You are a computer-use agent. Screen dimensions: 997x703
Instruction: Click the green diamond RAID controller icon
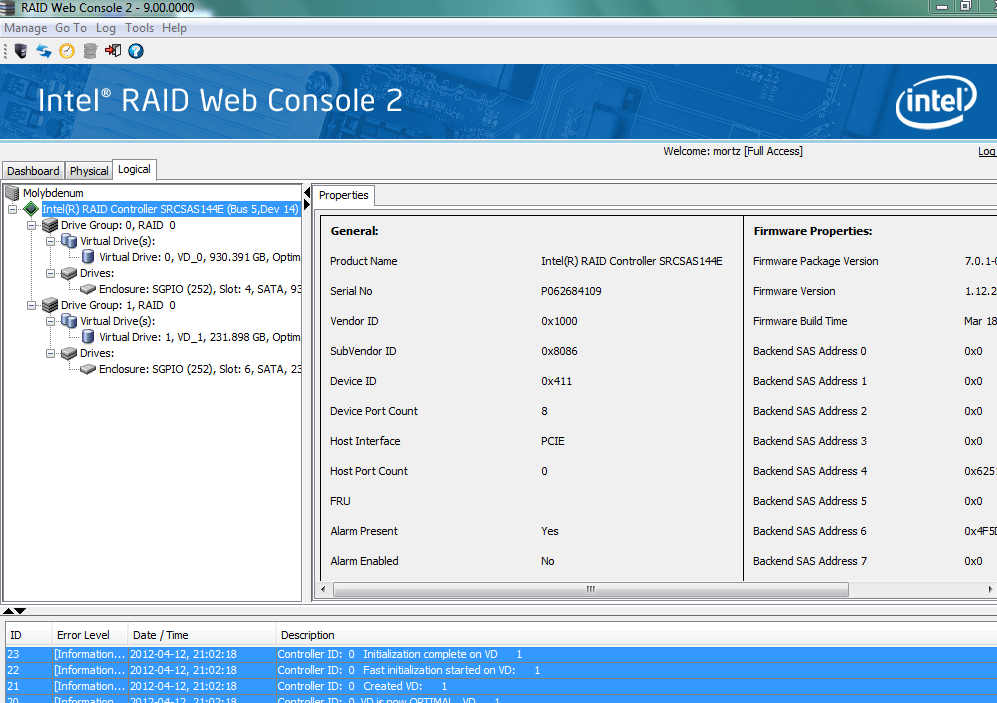(31, 208)
